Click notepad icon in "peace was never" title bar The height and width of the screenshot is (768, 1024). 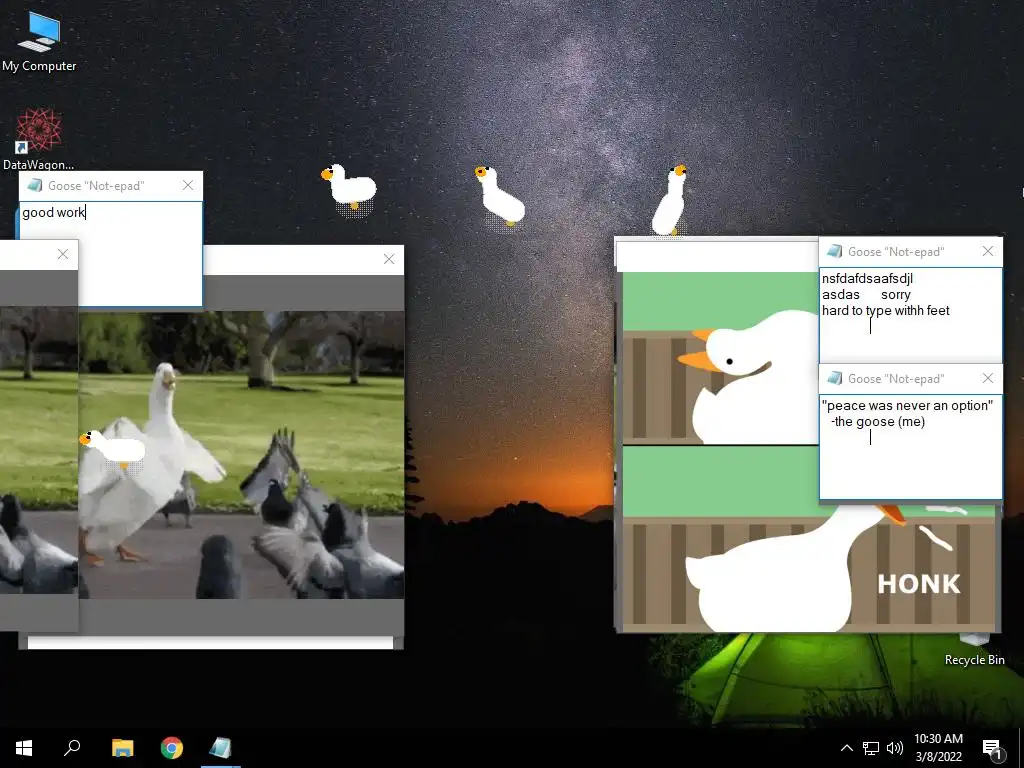coord(834,378)
